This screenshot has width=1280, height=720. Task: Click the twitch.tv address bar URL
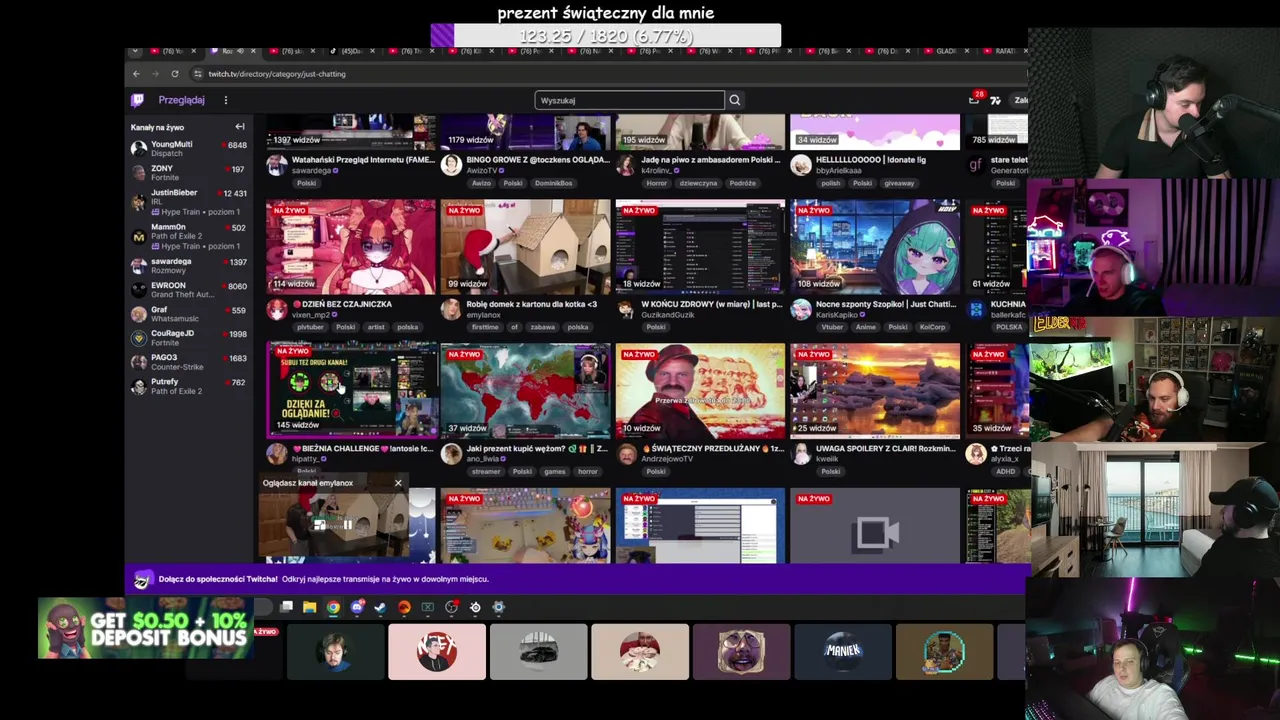point(277,74)
